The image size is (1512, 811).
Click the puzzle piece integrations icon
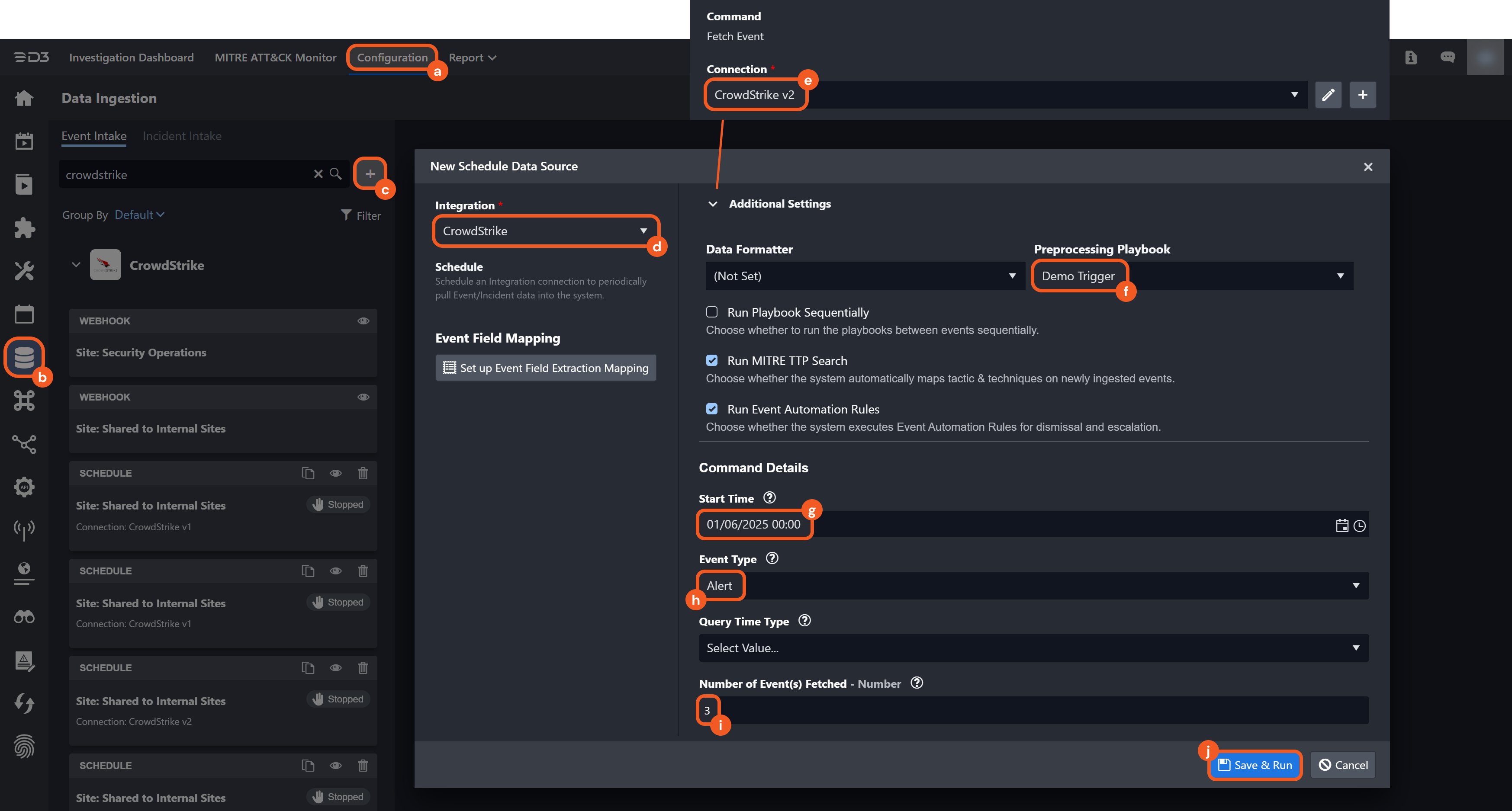24,228
